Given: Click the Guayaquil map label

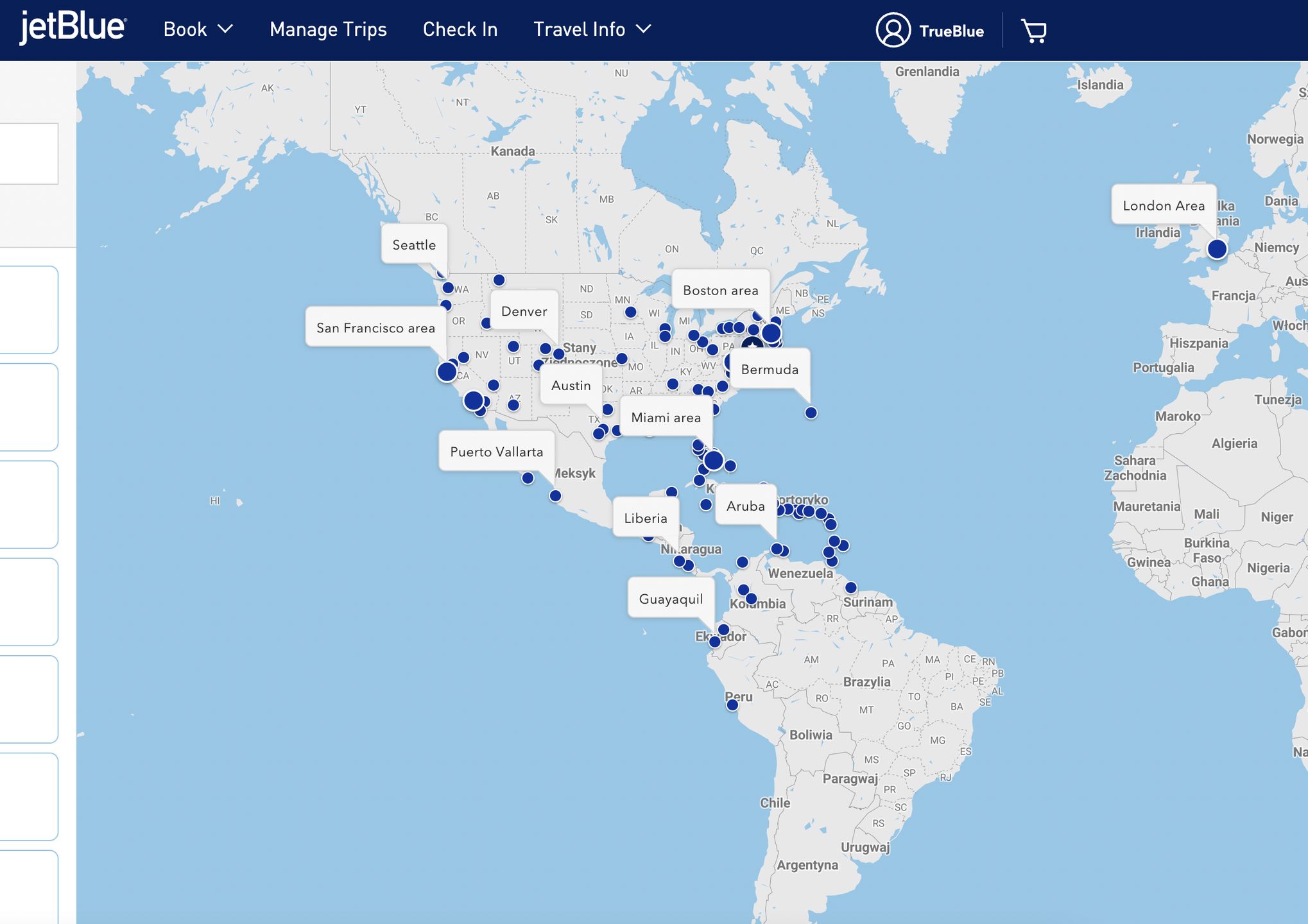Looking at the screenshot, I should pyautogui.click(x=671, y=599).
